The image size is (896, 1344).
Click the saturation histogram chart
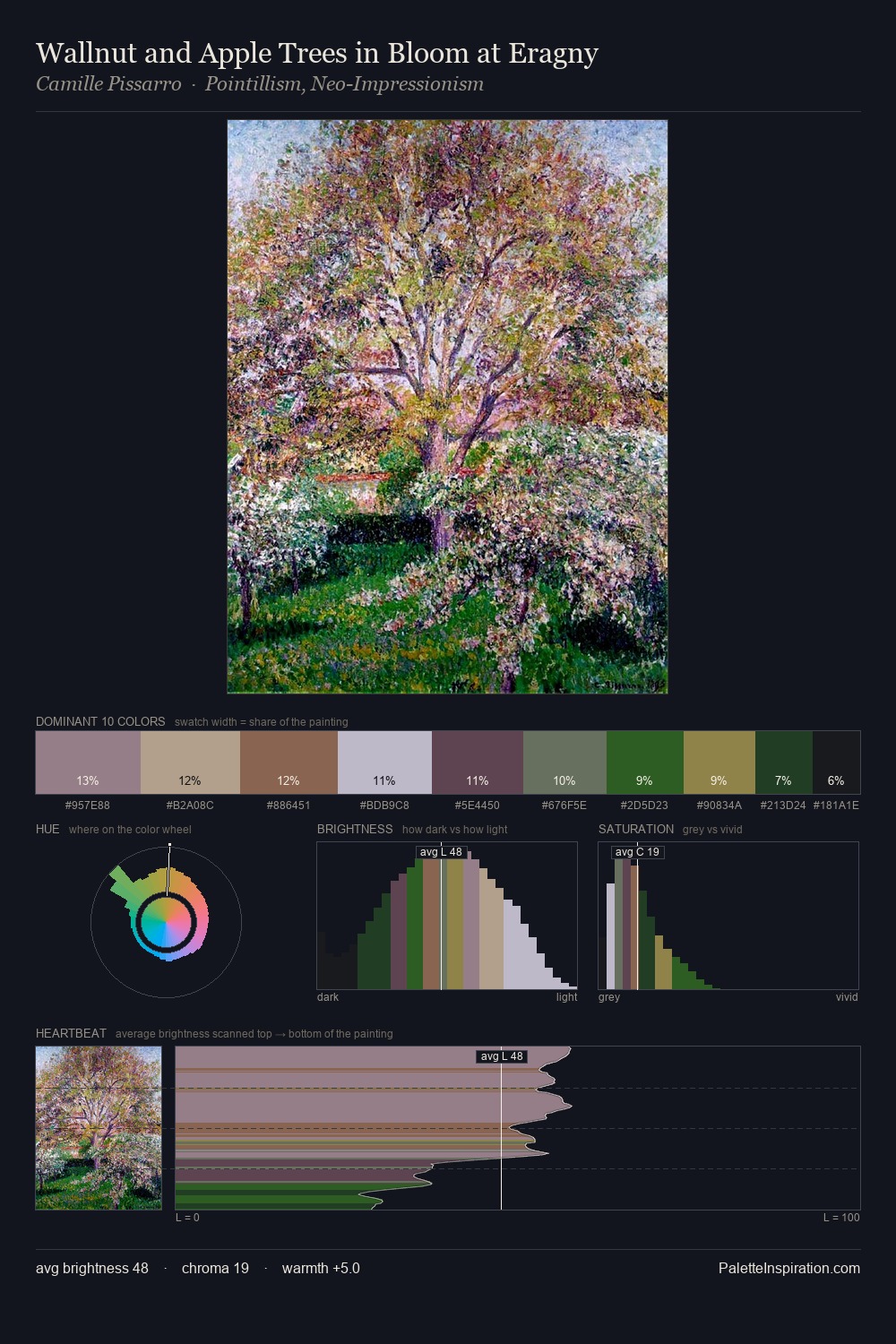728,916
